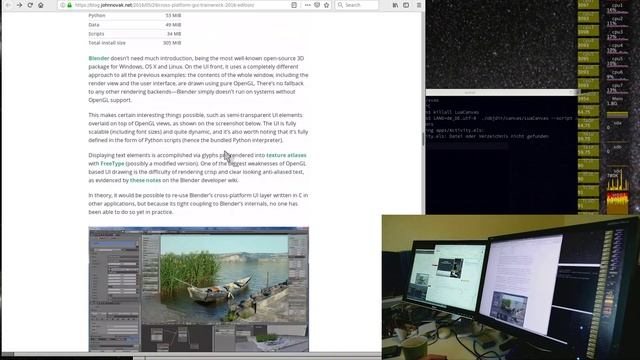Image resolution: width=640 pixels, height=360 pixels.
Task: Click the webcam overlay showing the monitors
Action: coord(511,287)
